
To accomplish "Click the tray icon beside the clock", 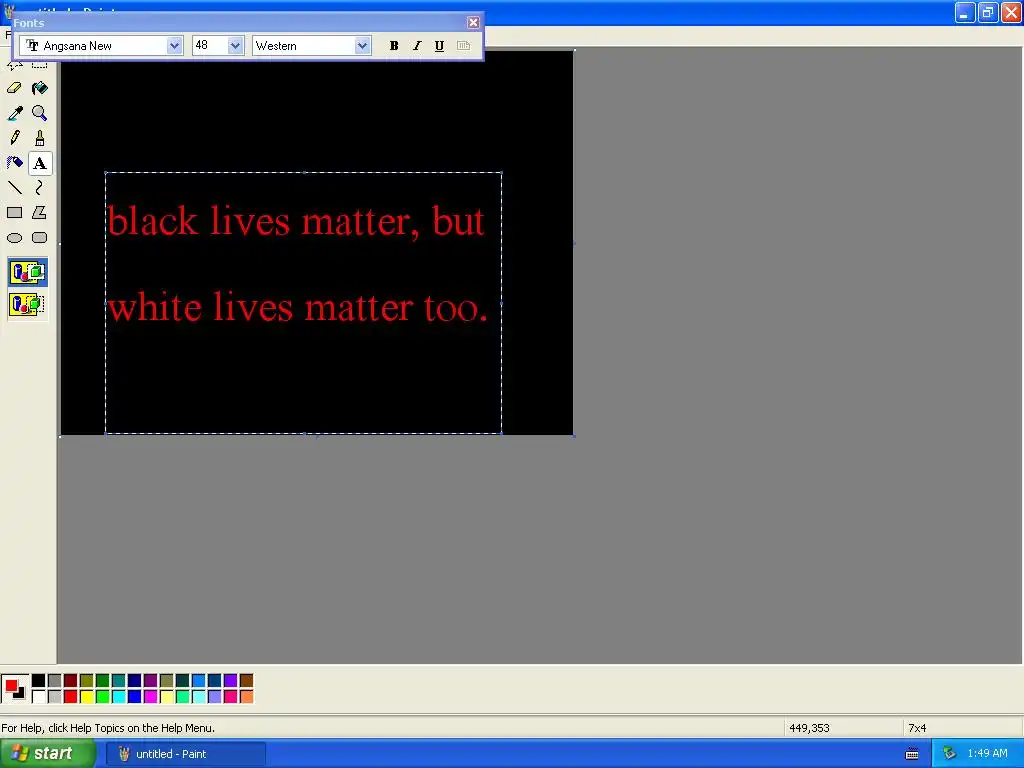I will coord(949,754).
